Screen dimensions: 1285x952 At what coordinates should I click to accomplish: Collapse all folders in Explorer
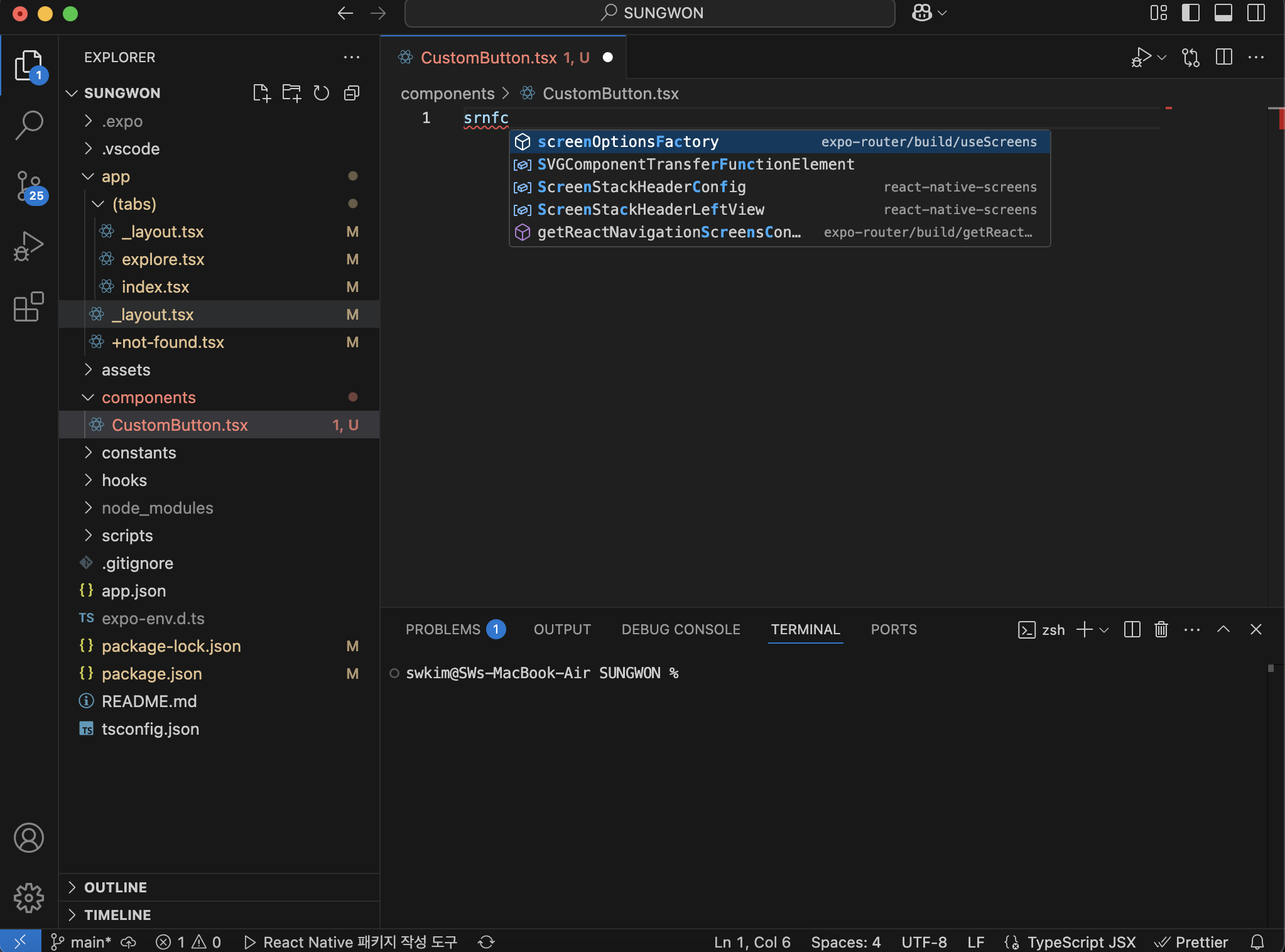[352, 93]
